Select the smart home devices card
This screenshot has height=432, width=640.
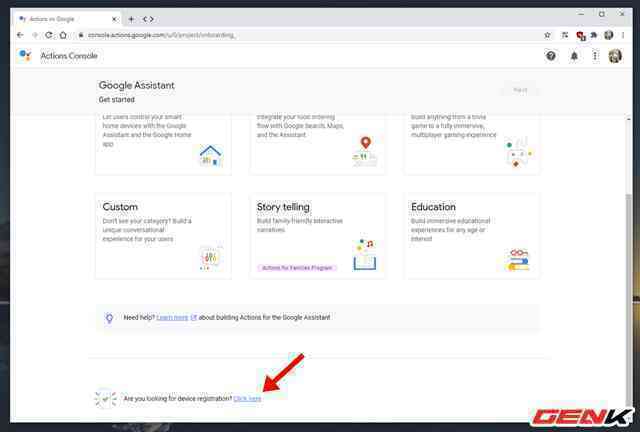(163, 145)
